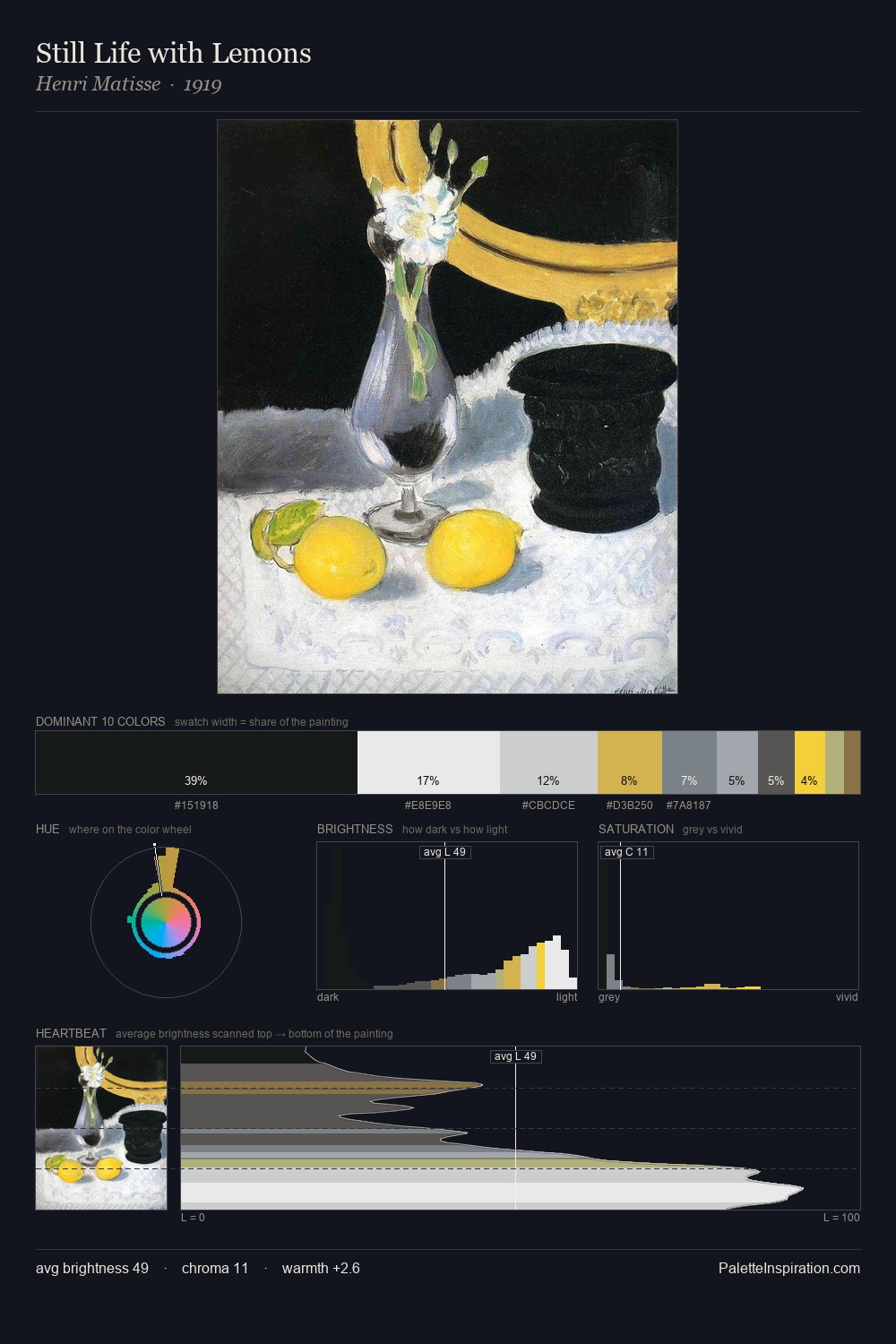Click the 'grey vs vivid' caption
This screenshot has width=896, height=1344.
(712, 830)
